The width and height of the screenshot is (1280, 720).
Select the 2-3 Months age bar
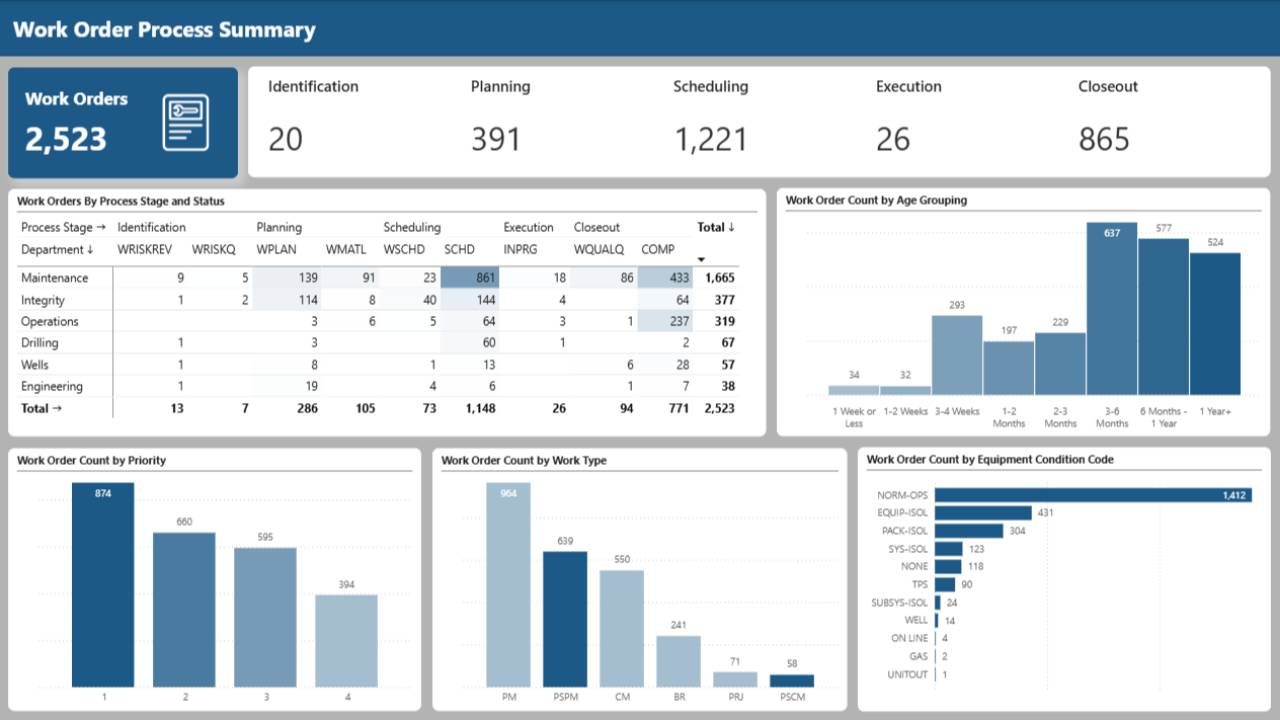pos(1060,364)
